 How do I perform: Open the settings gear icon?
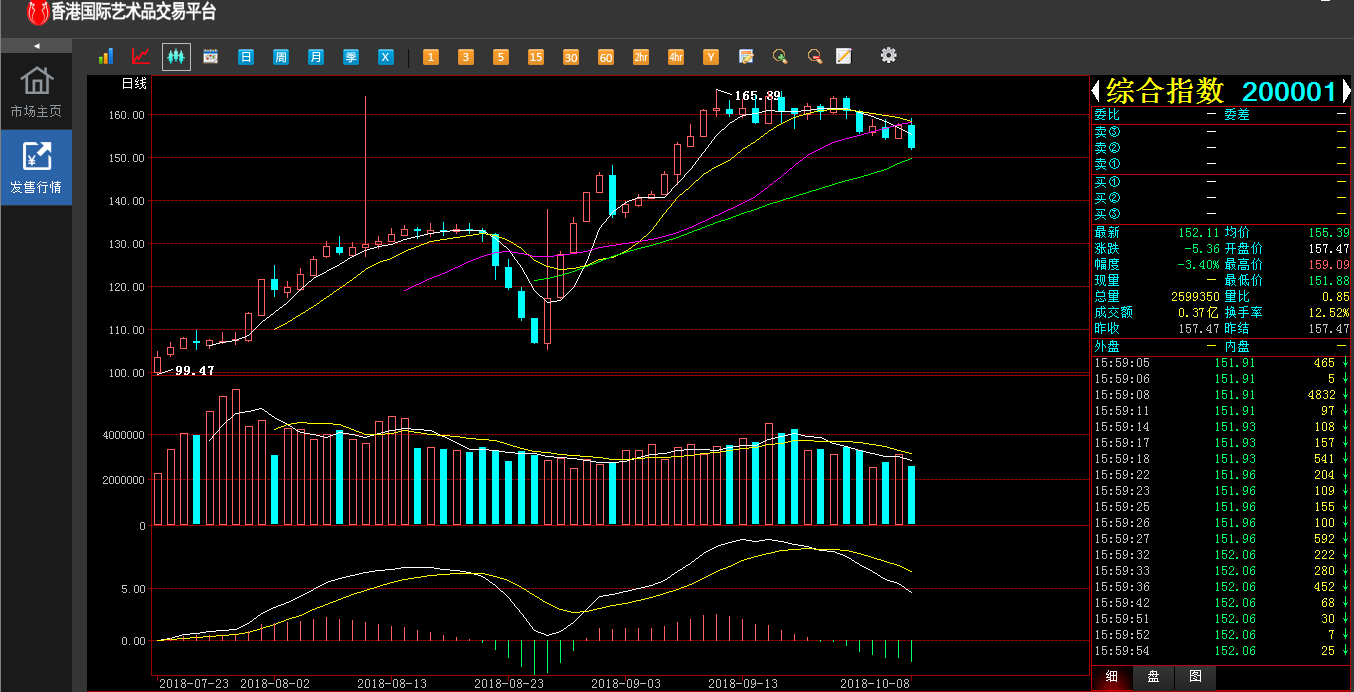[x=888, y=55]
